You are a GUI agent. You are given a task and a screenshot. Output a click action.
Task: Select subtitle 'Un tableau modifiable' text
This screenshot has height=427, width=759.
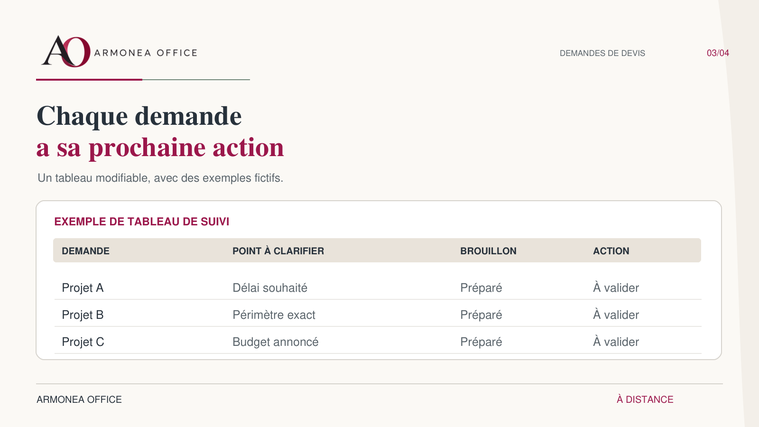[x=160, y=178]
